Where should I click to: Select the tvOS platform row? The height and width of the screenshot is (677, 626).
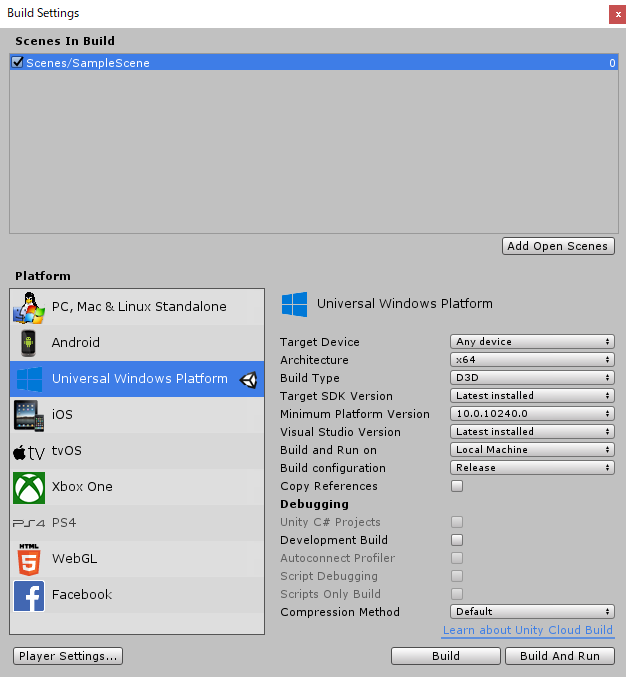137,451
